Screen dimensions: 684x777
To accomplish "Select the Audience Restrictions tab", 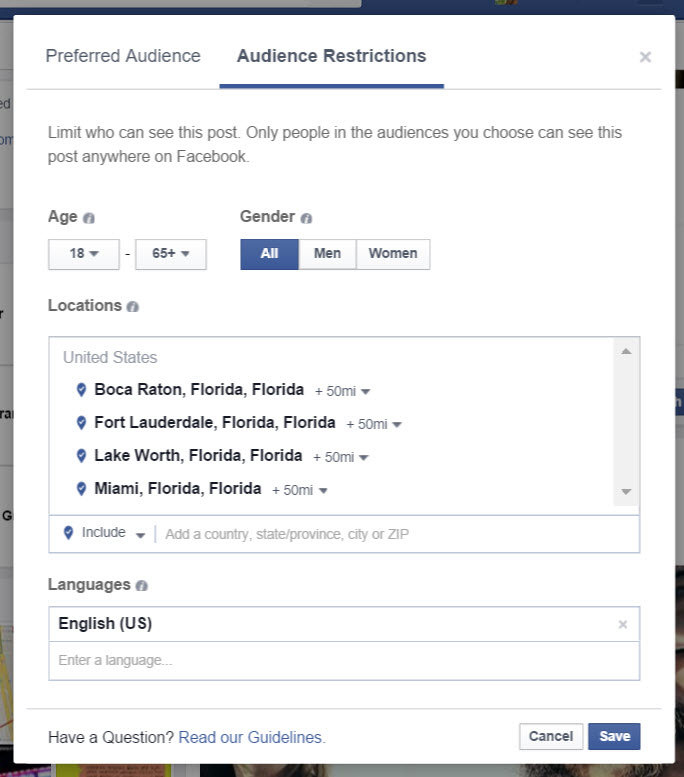I will 332,56.
